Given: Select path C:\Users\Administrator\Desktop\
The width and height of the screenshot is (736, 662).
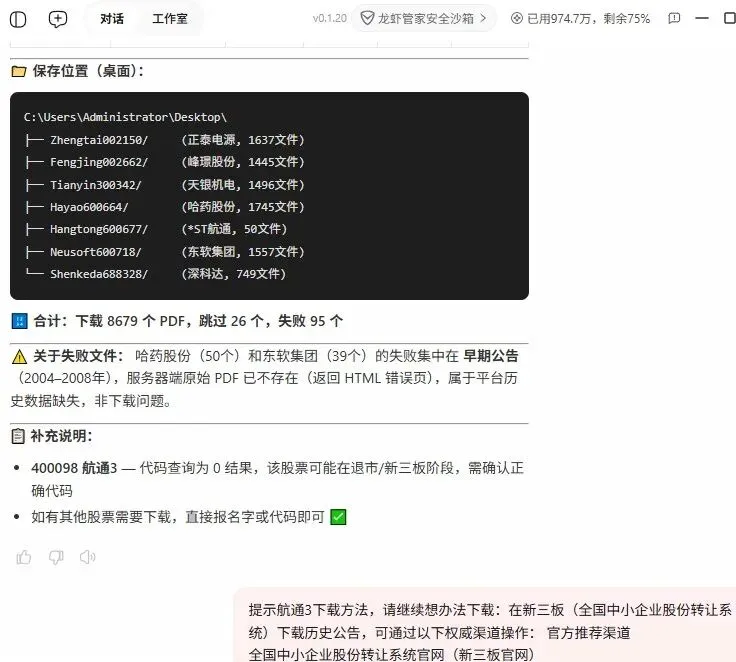Looking at the screenshot, I should [x=125, y=117].
